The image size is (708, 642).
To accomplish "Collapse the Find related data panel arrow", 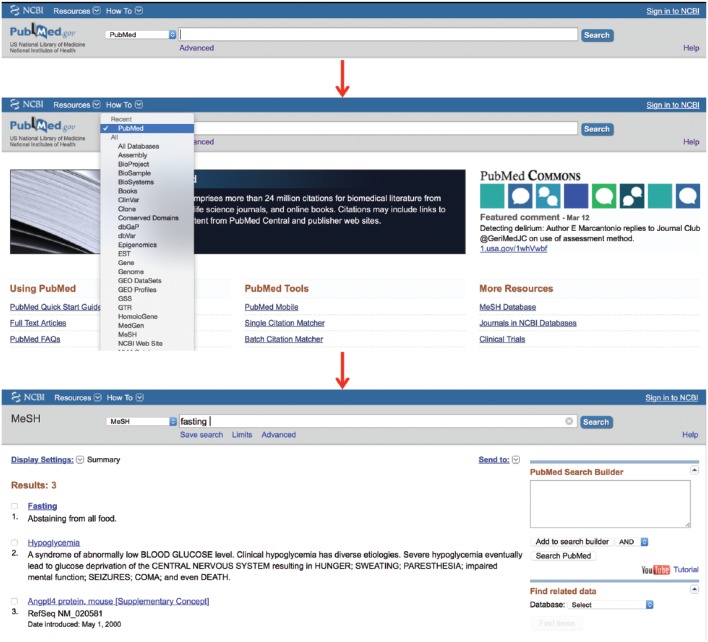I will pos(694,590).
